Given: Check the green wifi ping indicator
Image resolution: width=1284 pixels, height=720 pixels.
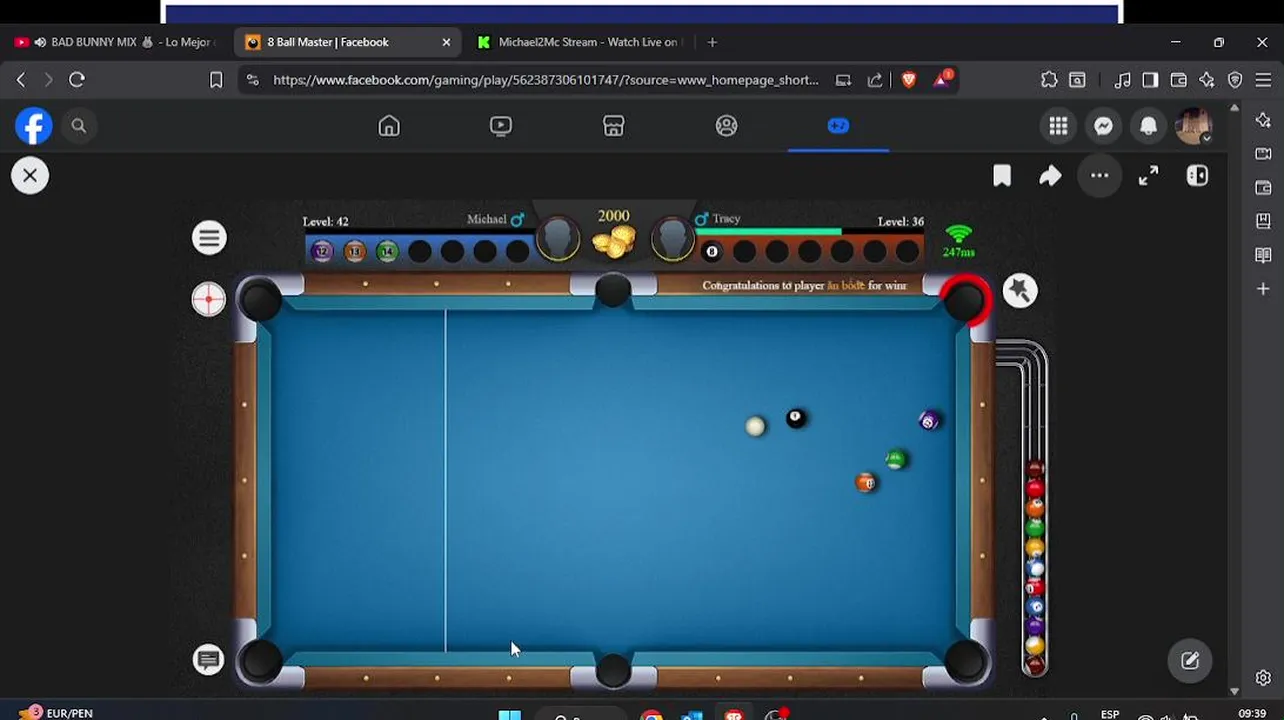Looking at the screenshot, I should point(958,239).
